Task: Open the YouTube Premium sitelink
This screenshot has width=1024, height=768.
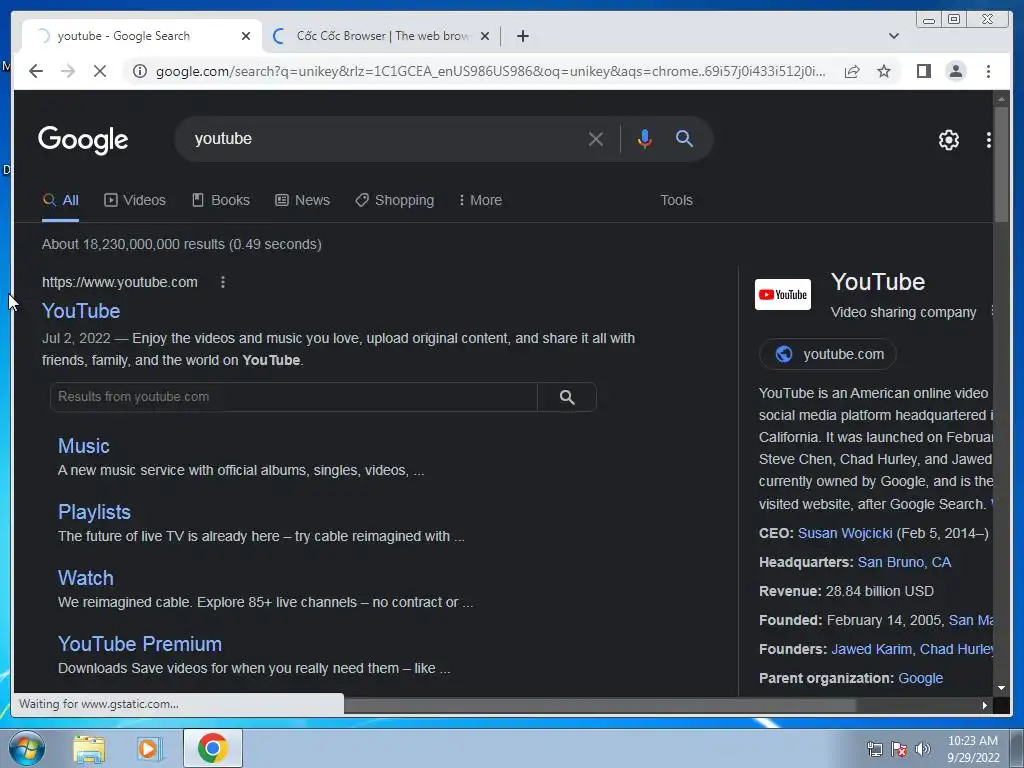Action: point(140,644)
